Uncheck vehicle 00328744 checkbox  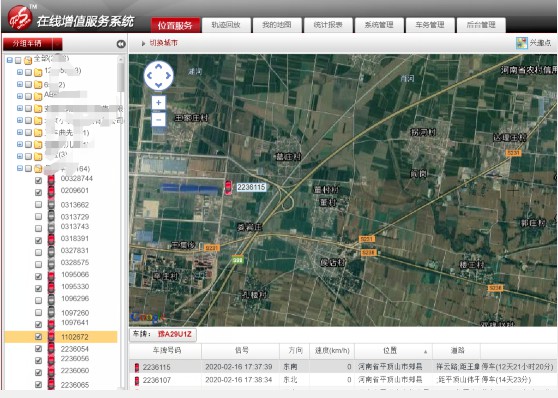[38, 180]
